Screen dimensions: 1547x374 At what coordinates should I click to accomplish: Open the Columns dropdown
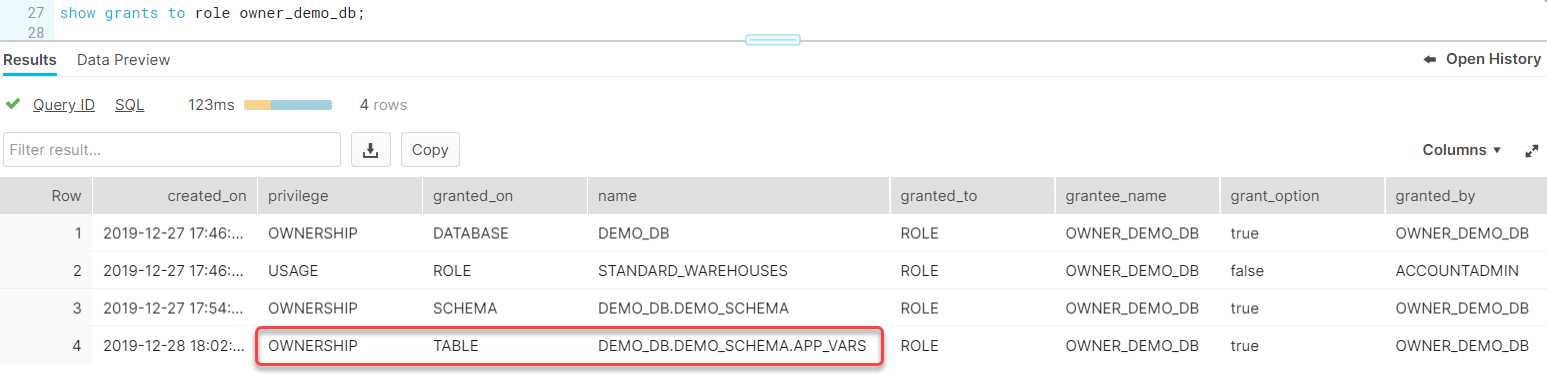tap(1462, 150)
